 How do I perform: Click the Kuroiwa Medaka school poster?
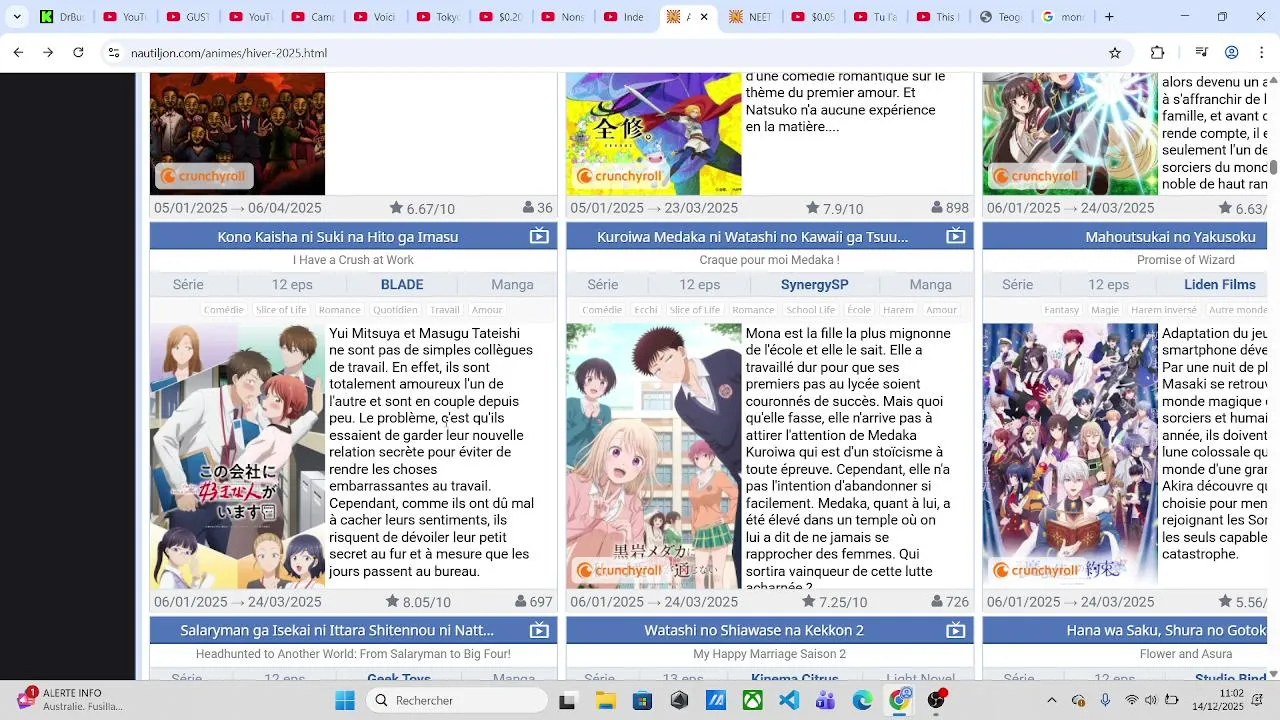654,456
